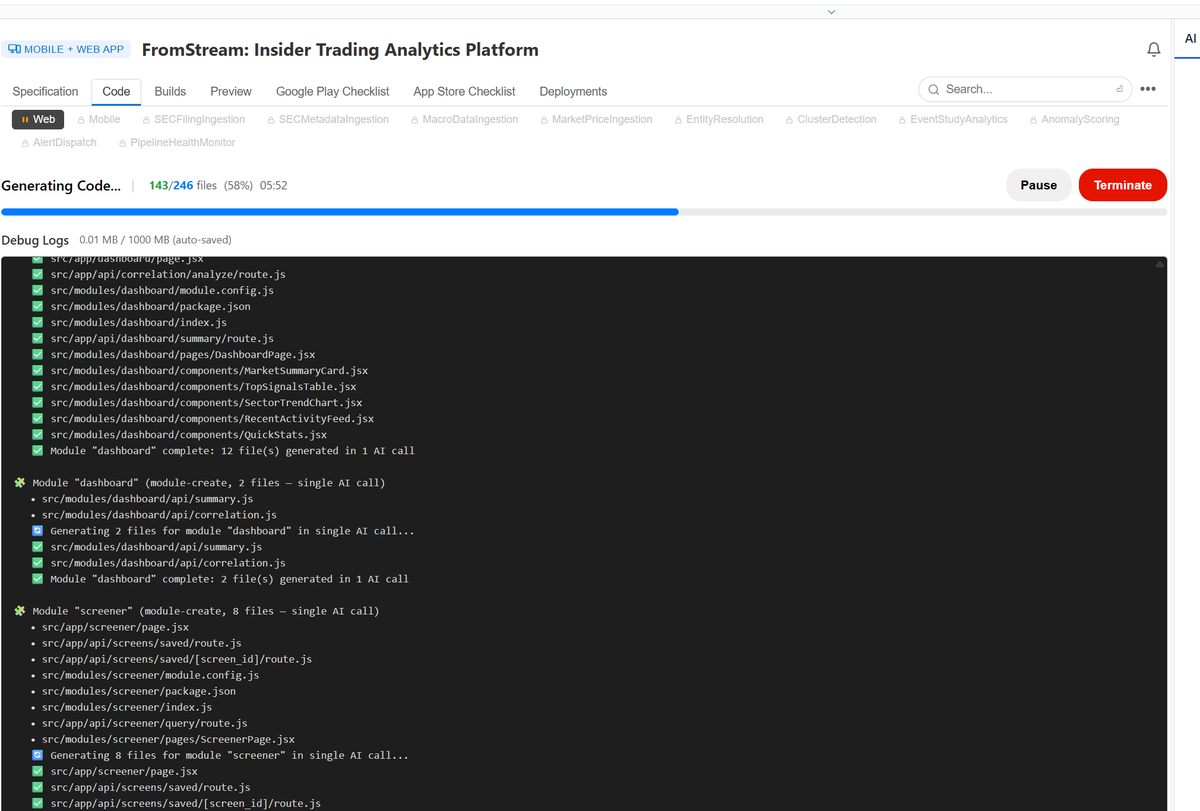The width and height of the screenshot is (1200, 811).
Task: Select the MarketPriceIngestion chip
Action: click(x=595, y=119)
